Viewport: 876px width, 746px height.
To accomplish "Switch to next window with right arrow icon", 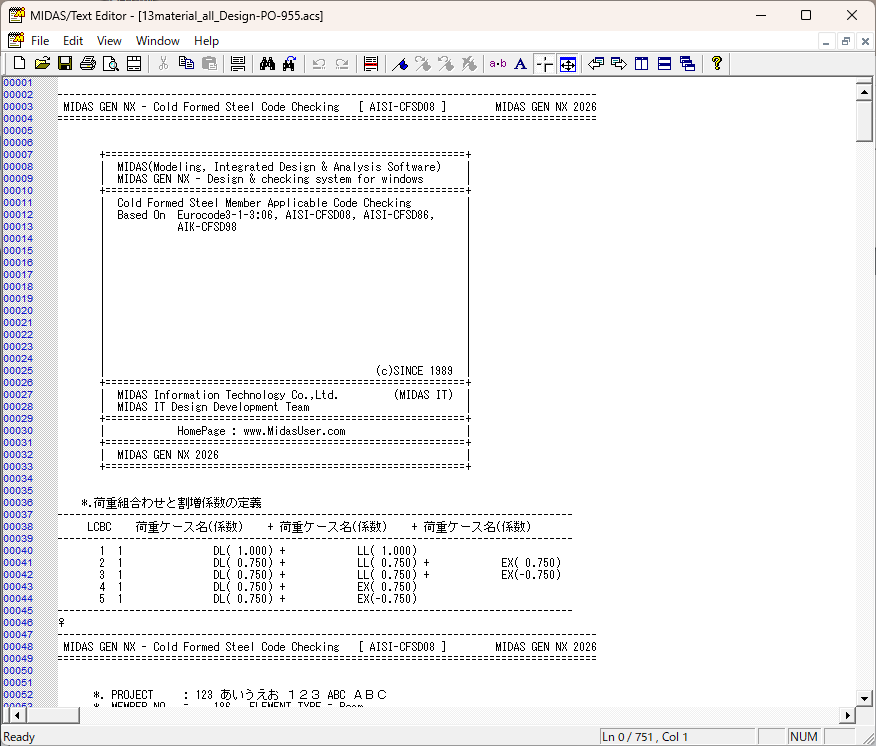I will click(x=619, y=64).
